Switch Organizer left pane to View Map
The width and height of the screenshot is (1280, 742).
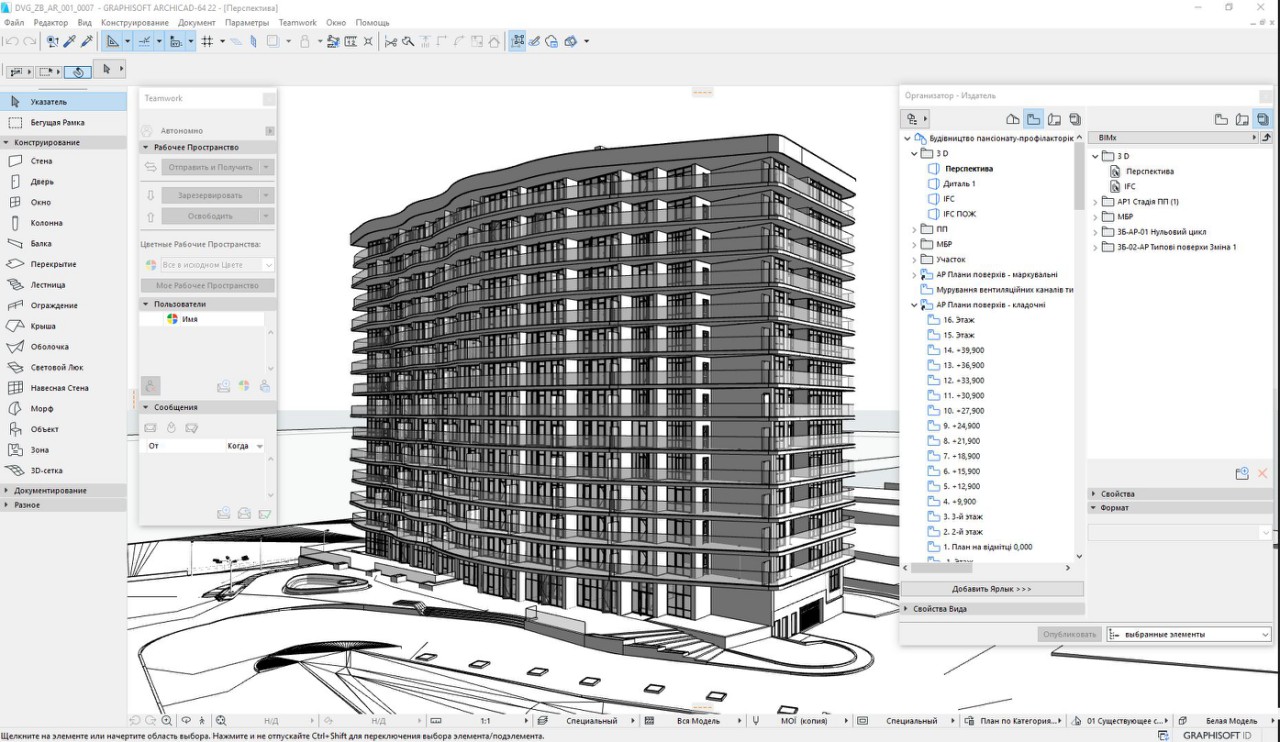click(1034, 119)
